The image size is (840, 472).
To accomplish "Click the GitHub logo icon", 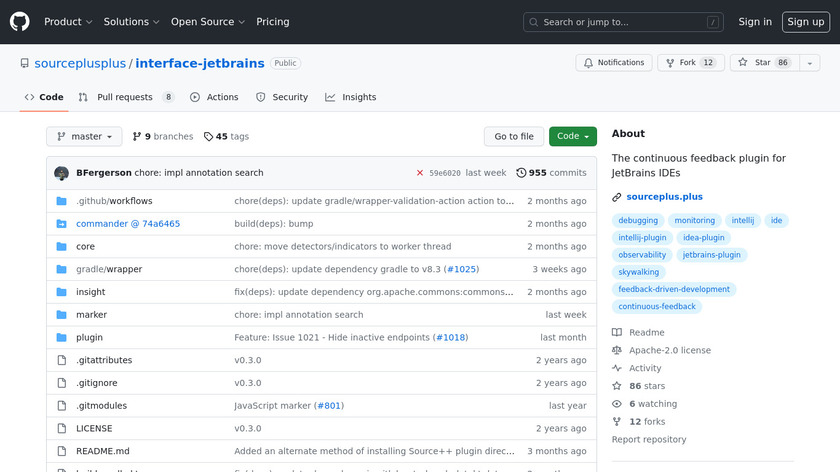I will click(20, 22).
